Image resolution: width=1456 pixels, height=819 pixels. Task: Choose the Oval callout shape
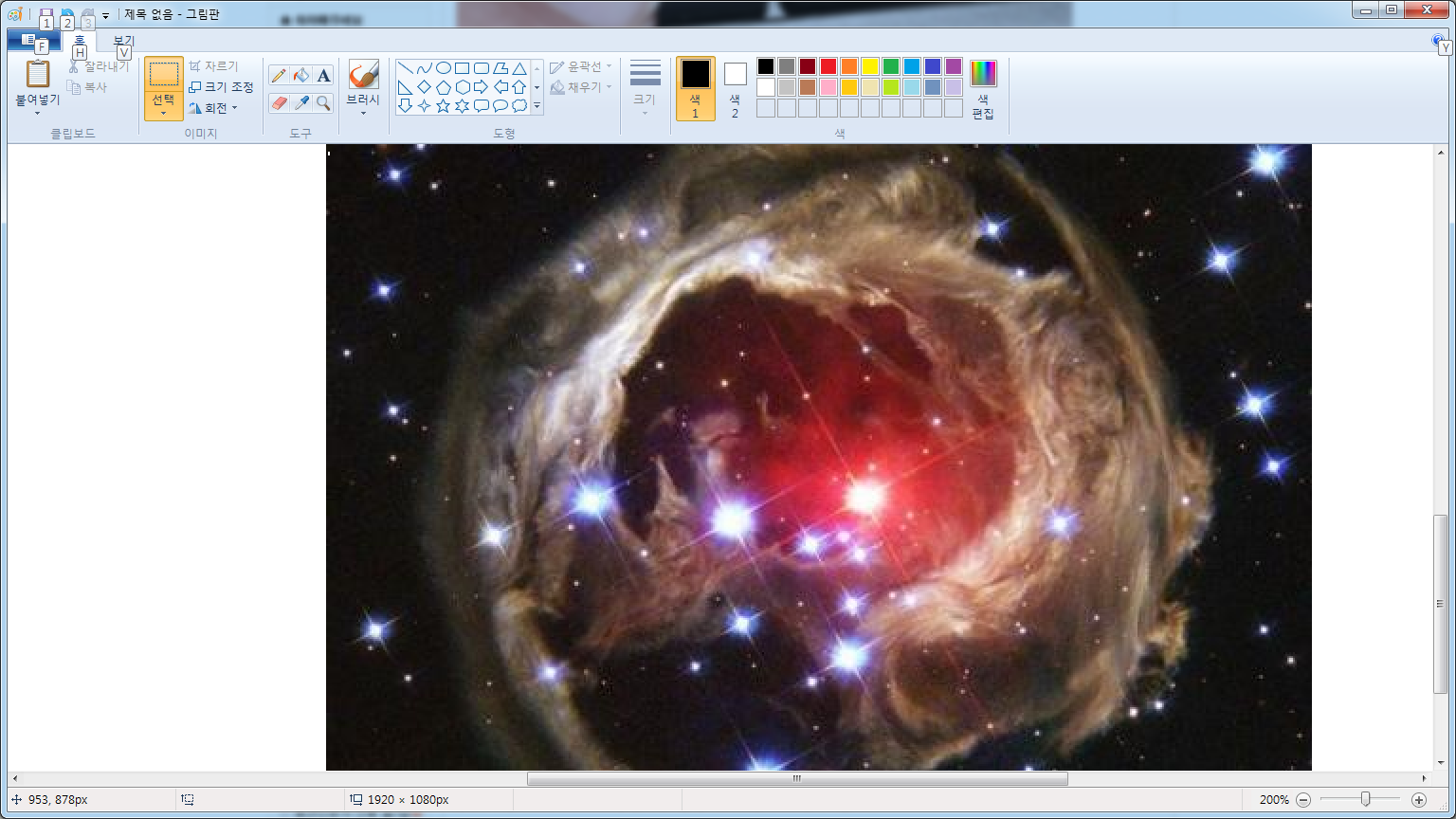click(x=500, y=105)
